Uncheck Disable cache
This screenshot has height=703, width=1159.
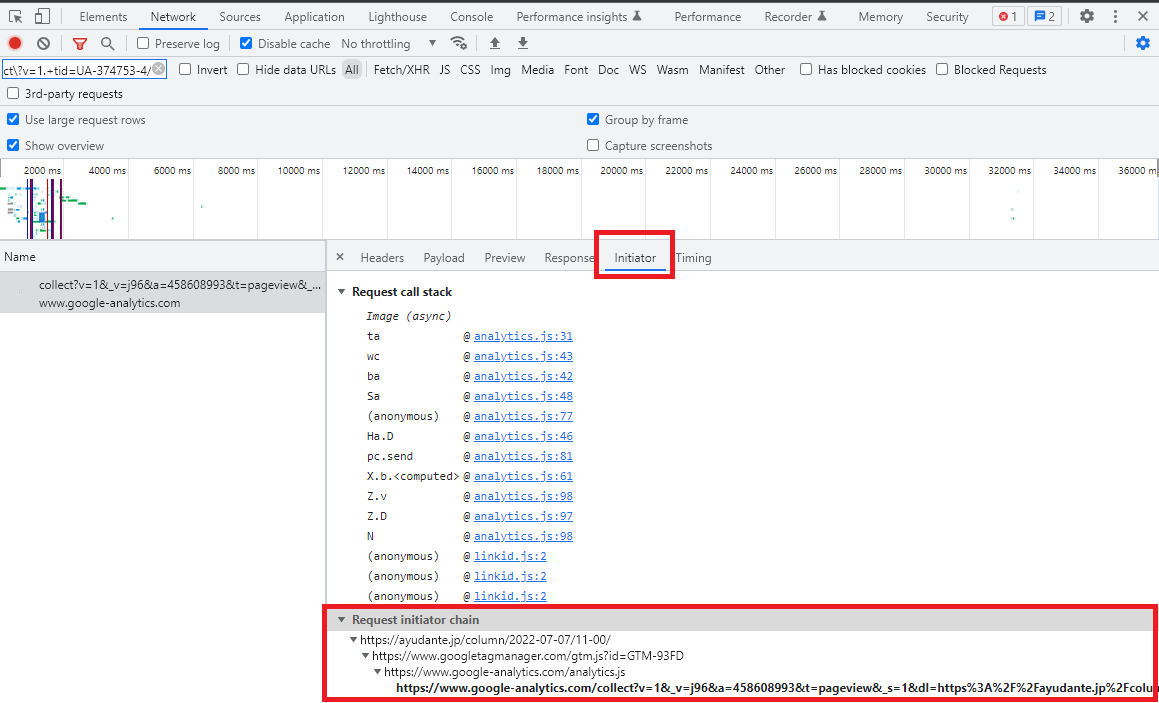[x=244, y=43]
